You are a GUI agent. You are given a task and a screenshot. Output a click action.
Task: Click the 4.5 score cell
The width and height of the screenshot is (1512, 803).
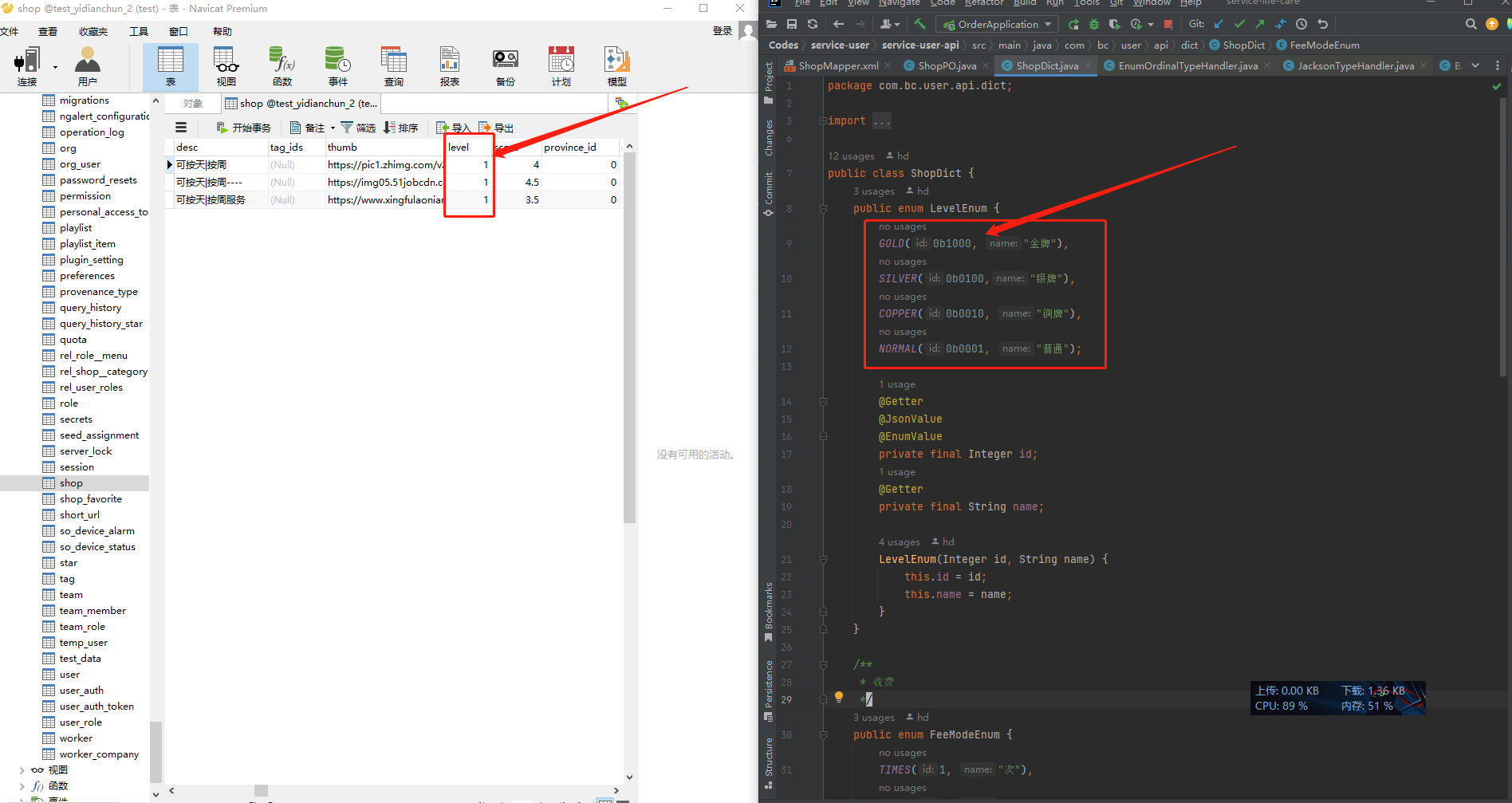[x=518, y=183]
